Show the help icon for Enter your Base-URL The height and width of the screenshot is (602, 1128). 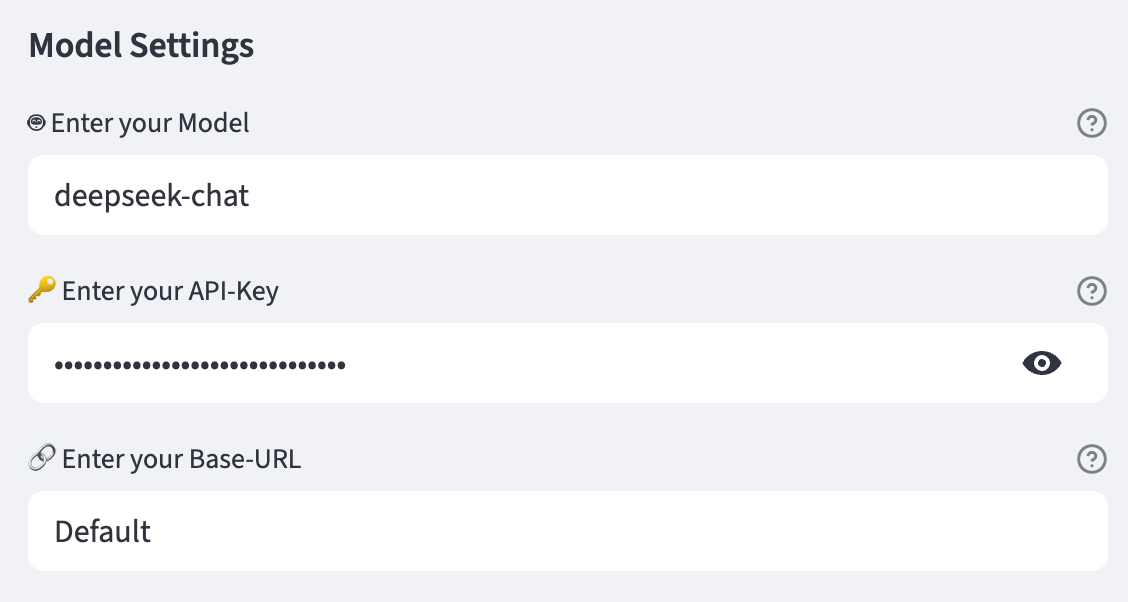pos(1091,459)
